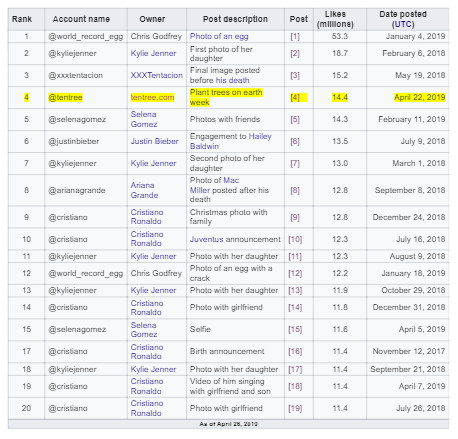Open XXXTentacion owner link
This screenshot has height=439, width=458.
pos(157,75)
